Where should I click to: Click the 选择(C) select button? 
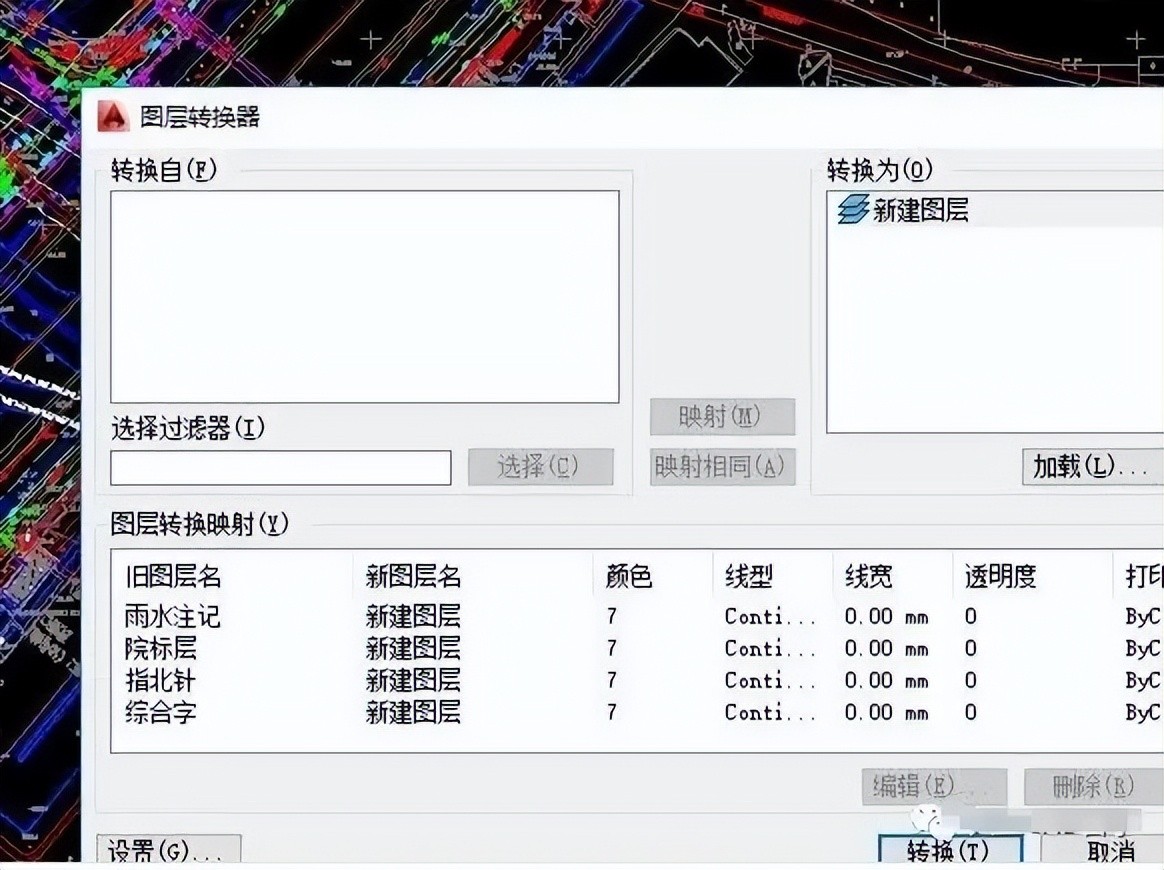(x=540, y=467)
